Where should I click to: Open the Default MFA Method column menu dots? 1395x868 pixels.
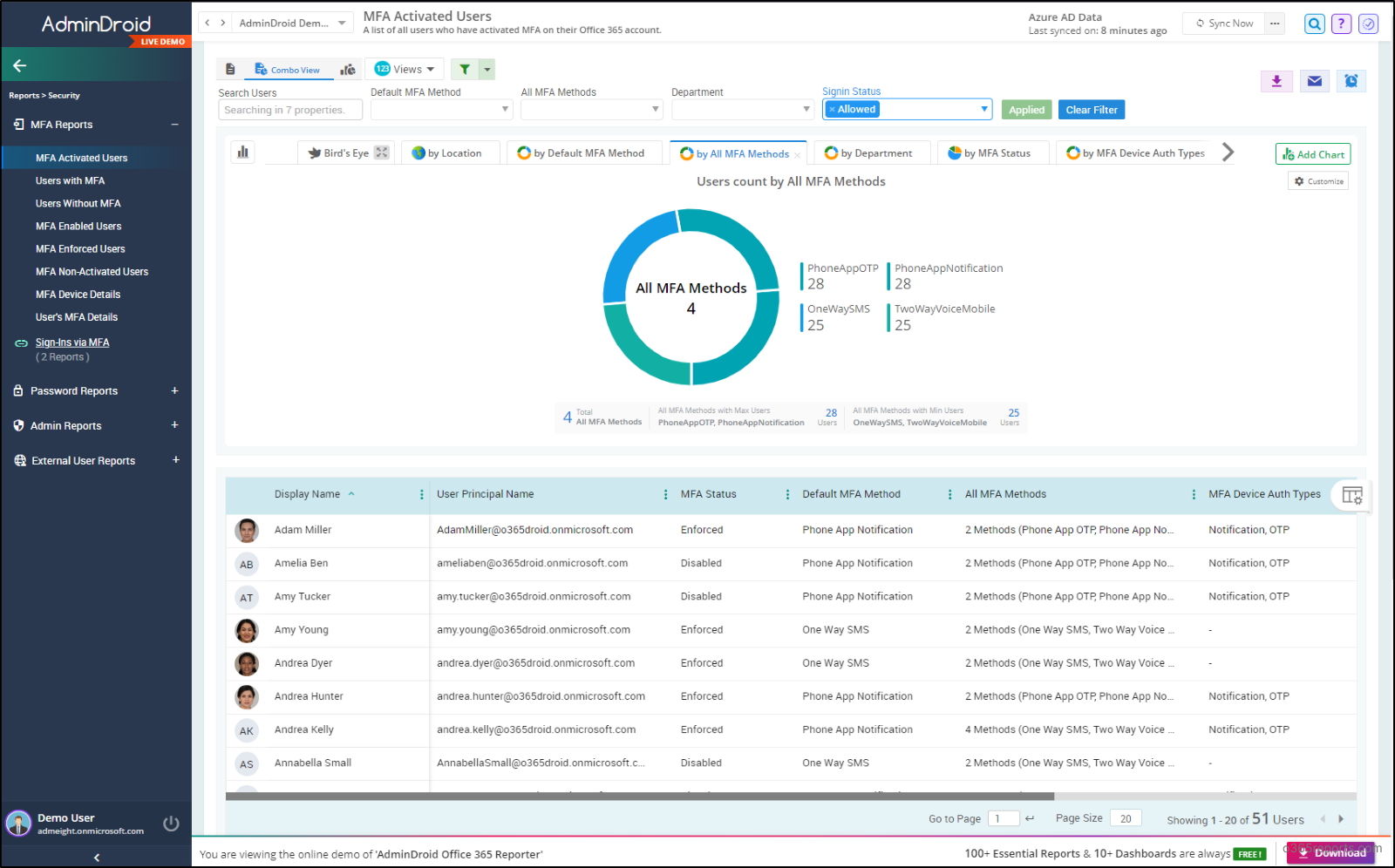(x=950, y=494)
